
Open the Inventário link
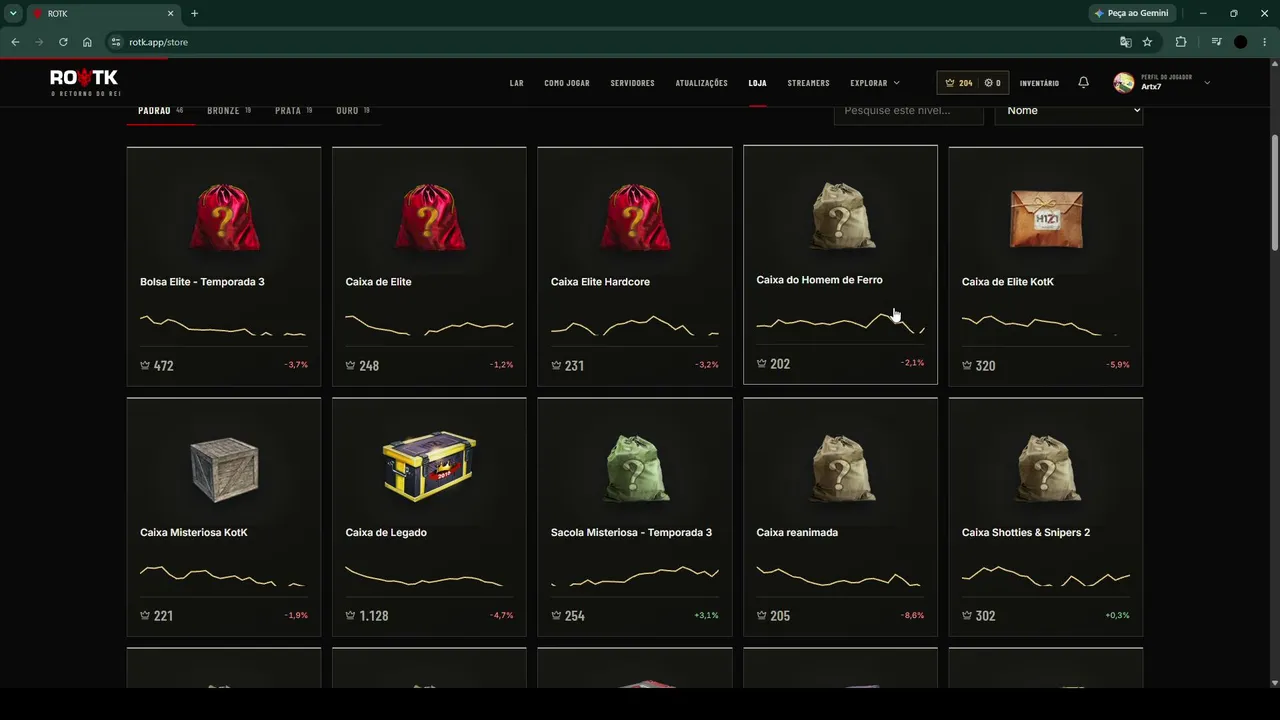click(x=1039, y=83)
